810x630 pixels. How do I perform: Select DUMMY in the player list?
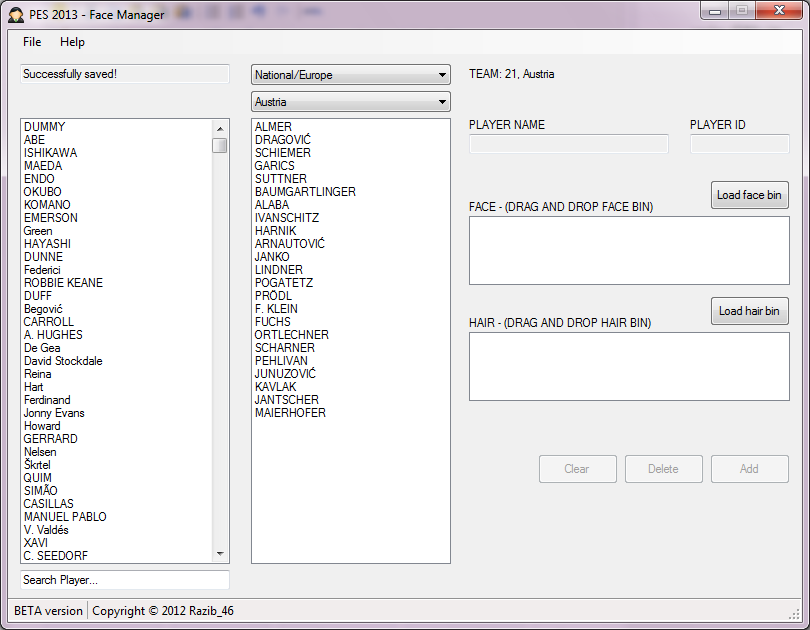[117, 127]
